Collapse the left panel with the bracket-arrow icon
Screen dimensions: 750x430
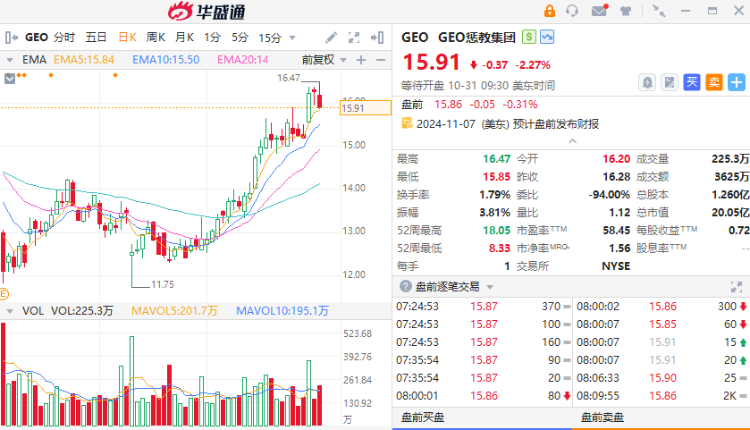click(11, 37)
